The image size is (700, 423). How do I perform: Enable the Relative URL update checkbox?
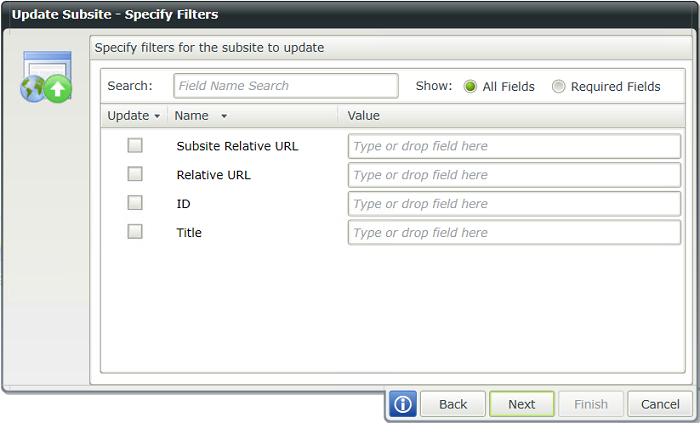click(135, 175)
